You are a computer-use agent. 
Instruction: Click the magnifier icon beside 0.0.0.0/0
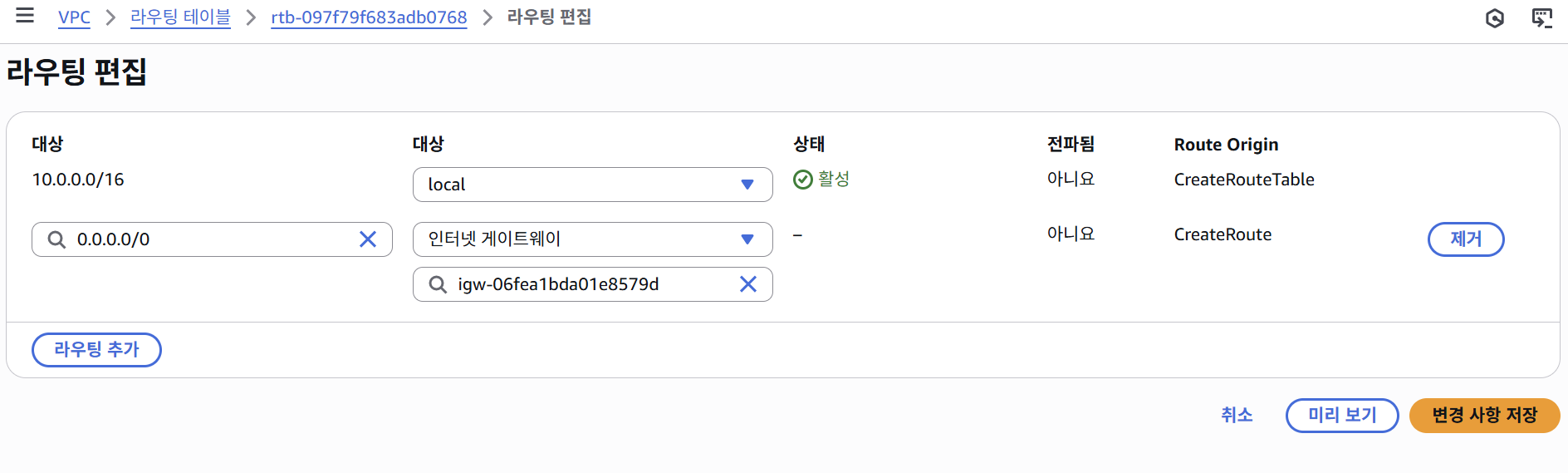56,239
